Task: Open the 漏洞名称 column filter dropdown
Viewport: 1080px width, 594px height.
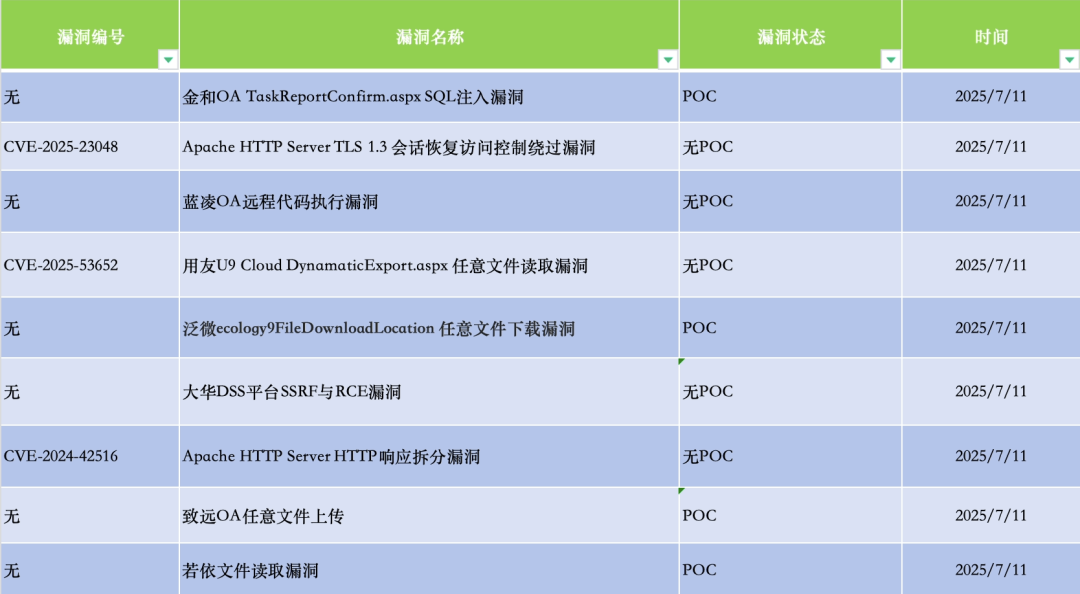Action: [x=667, y=60]
